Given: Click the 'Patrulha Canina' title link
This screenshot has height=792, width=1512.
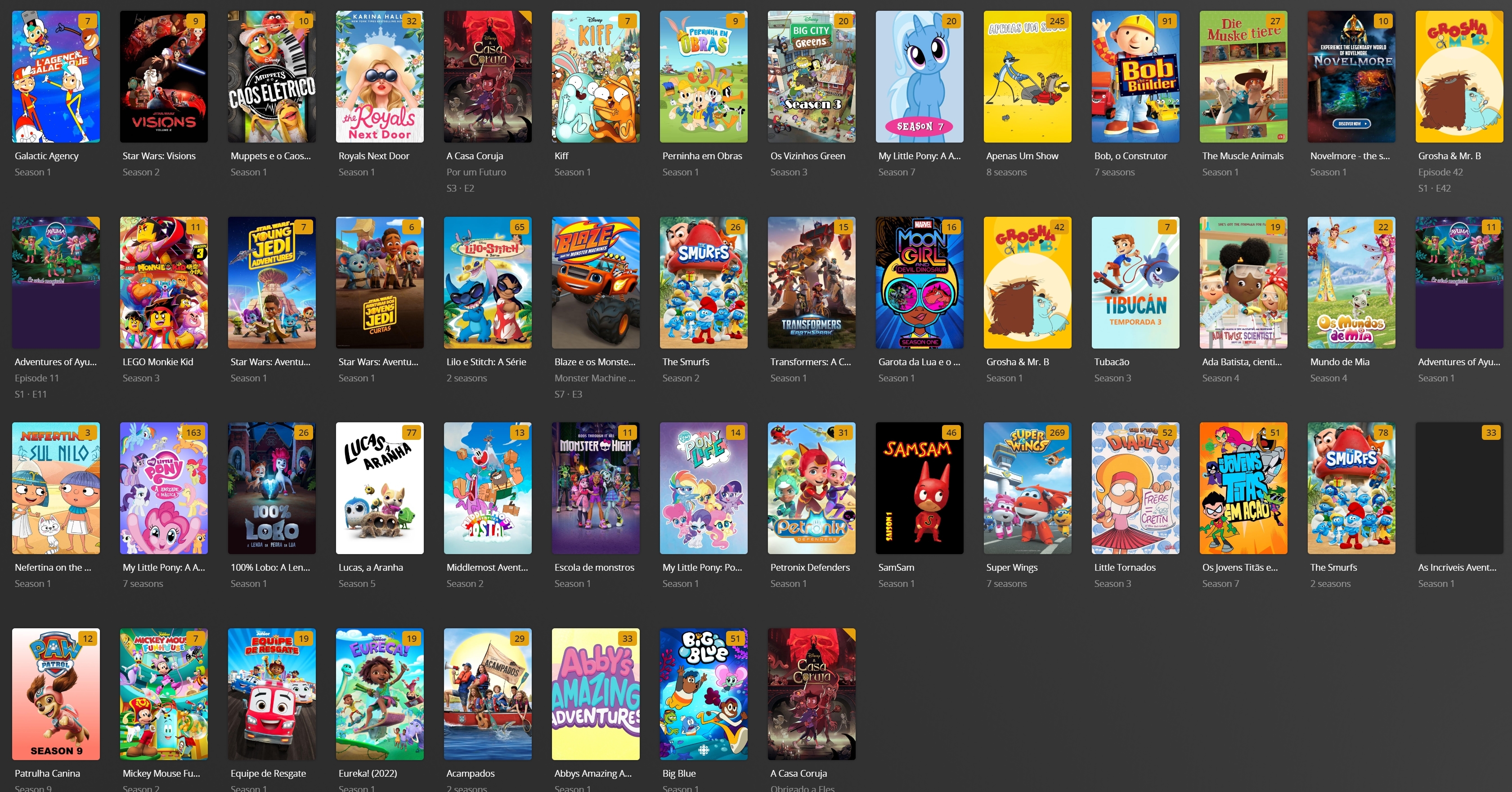Looking at the screenshot, I should coord(47,773).
